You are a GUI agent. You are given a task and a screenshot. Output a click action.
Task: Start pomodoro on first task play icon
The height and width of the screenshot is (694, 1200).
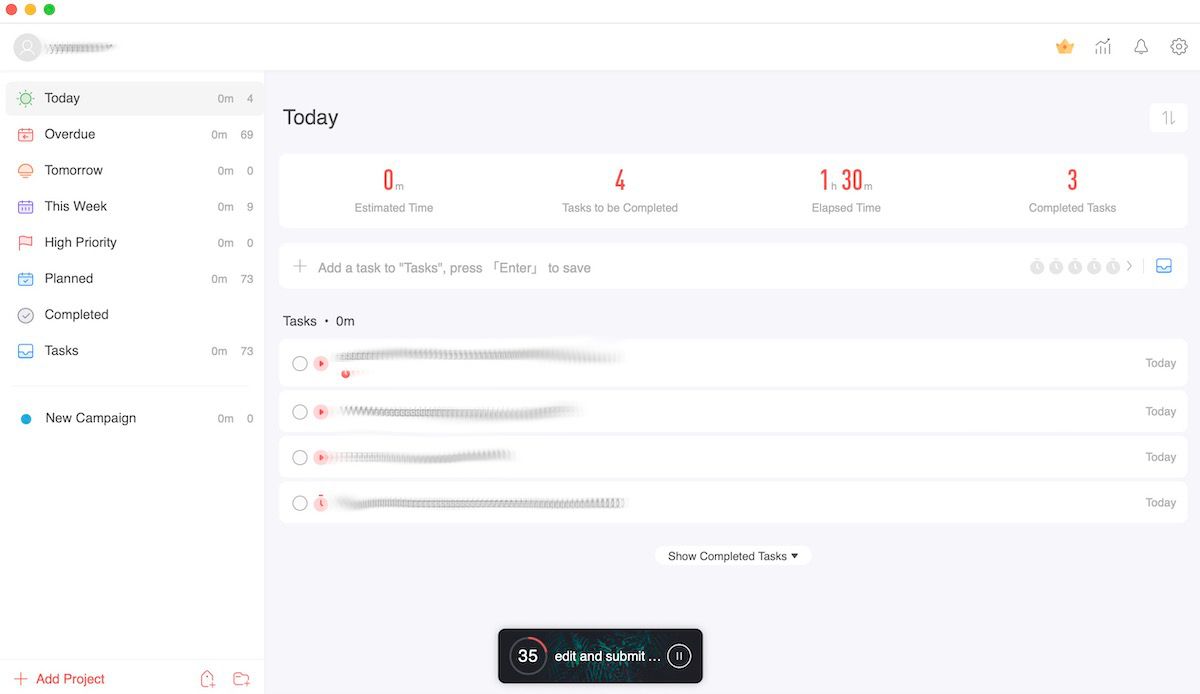(x=320, y=364)
